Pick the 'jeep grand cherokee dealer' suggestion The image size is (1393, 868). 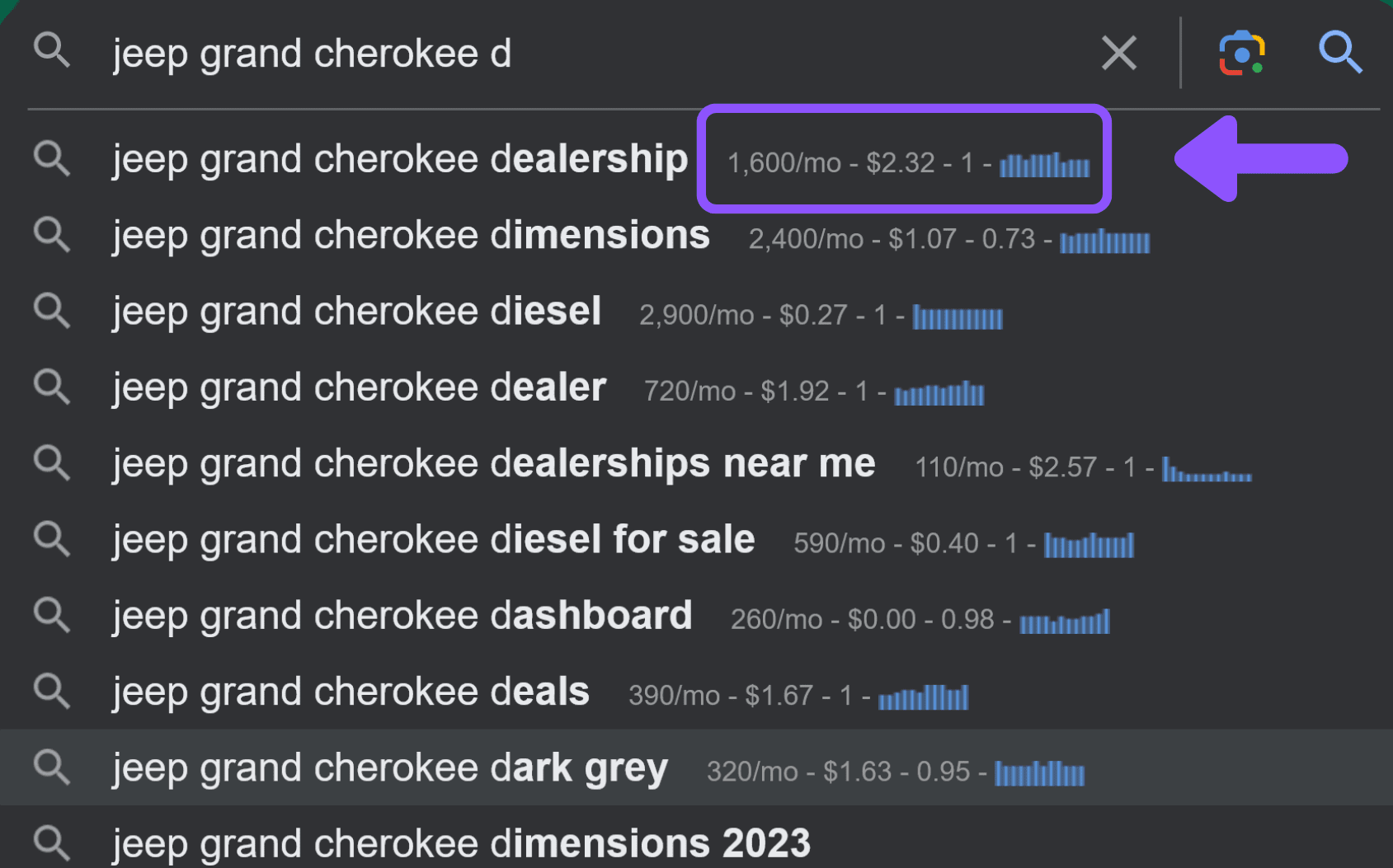click(359, 387)
